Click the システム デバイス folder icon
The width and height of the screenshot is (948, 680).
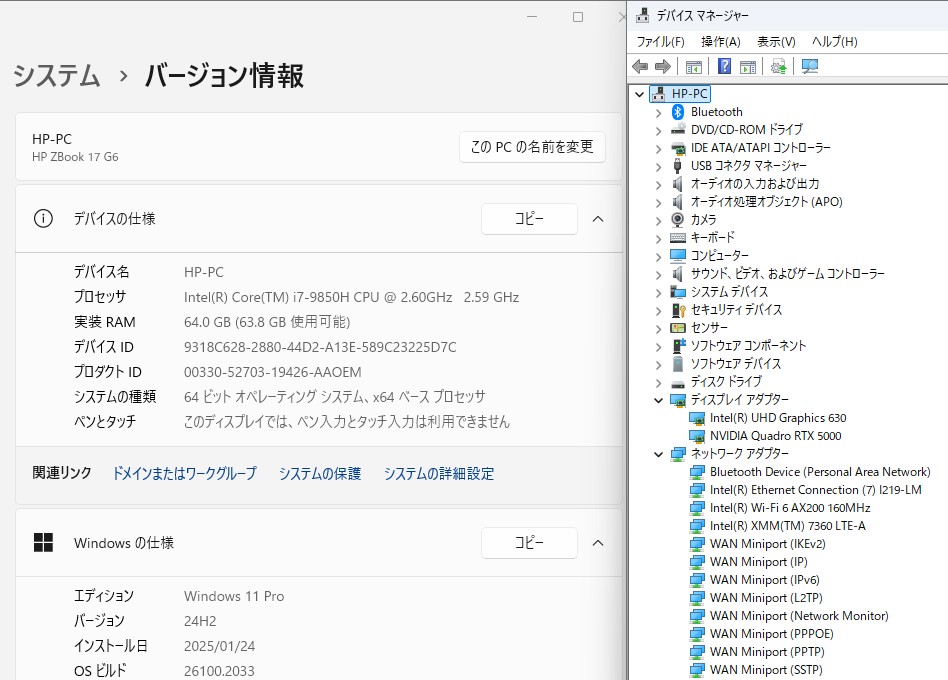(x=678, y=291)
